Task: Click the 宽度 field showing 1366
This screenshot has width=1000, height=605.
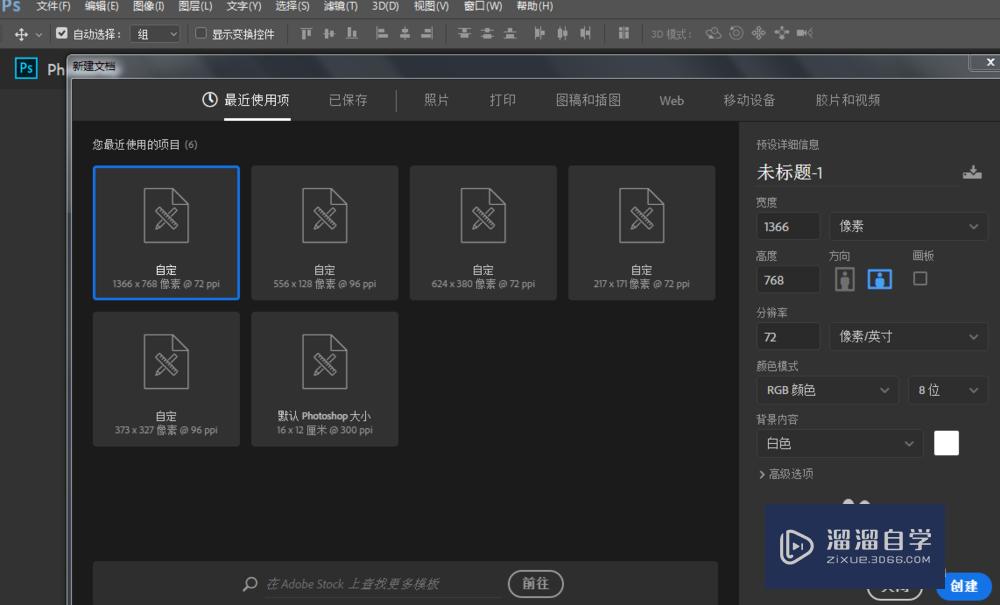Action: (x=788, y=226)
